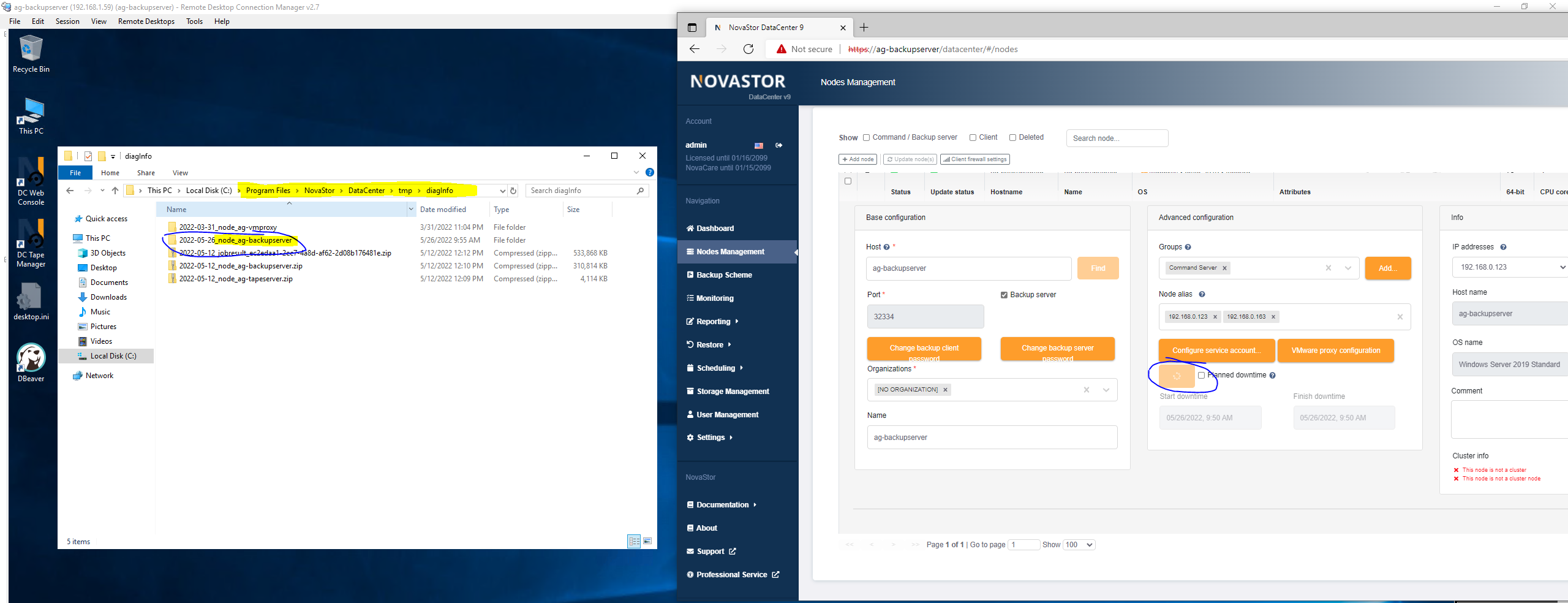Open the Explorer address bar history dropdown

[502, 191]
